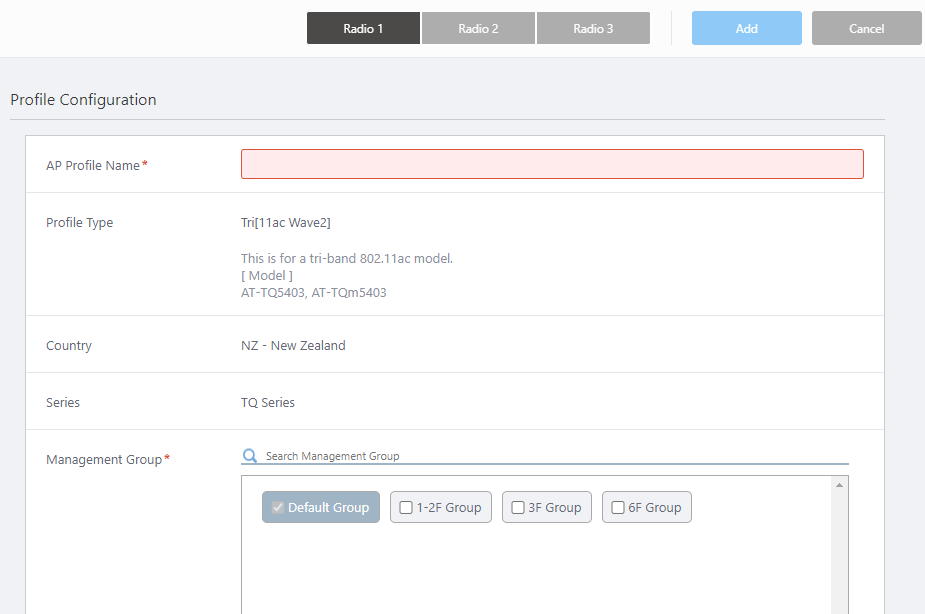The height and width of the screenshot is (614, 925).
Task: Click the Profile Configuration heading
Action: click(83, 100)
